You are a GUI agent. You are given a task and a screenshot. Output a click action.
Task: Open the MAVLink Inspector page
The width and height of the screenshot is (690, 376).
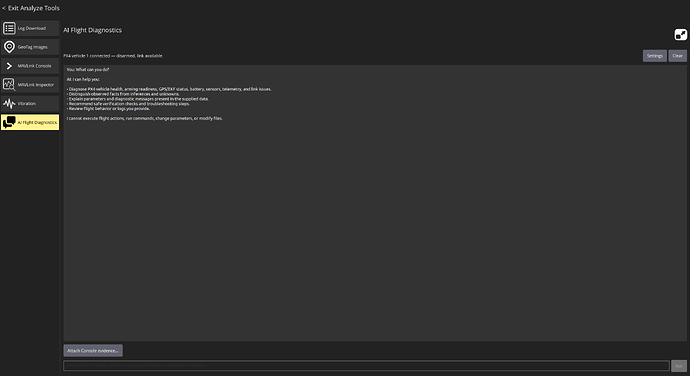tap(30, 85)
